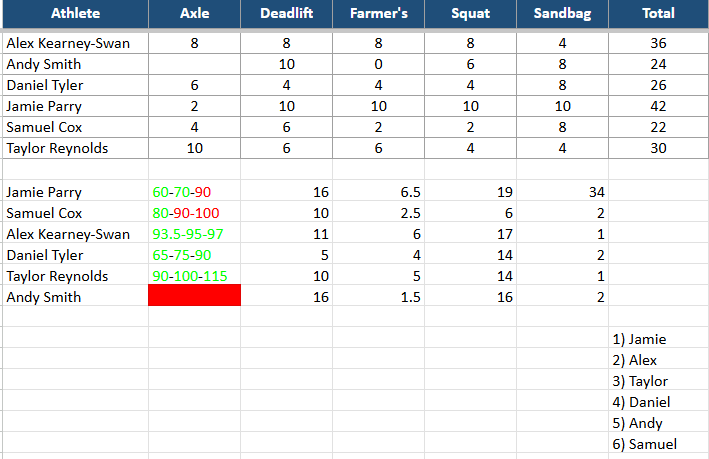This screenshot has height=459, width=709.
Task: Select the '1) Jamie' ranking cell
Action: click(639, 339)
